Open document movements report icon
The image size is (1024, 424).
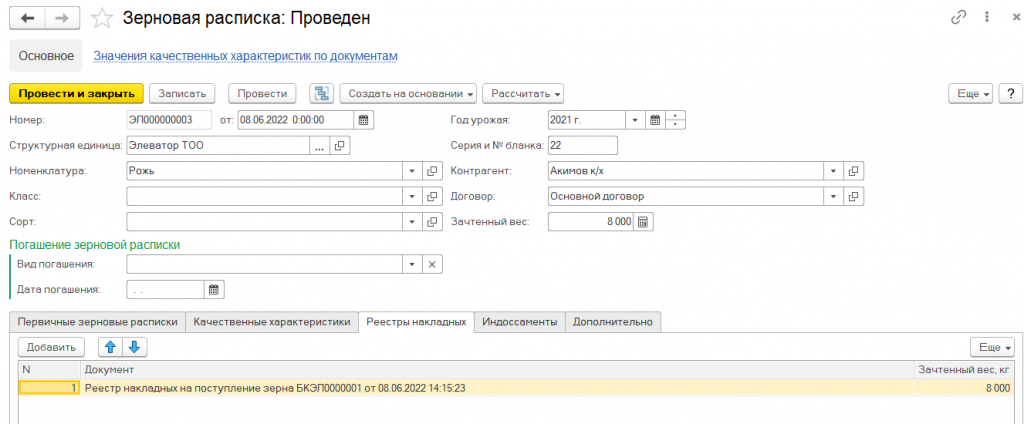coord(321,93)
